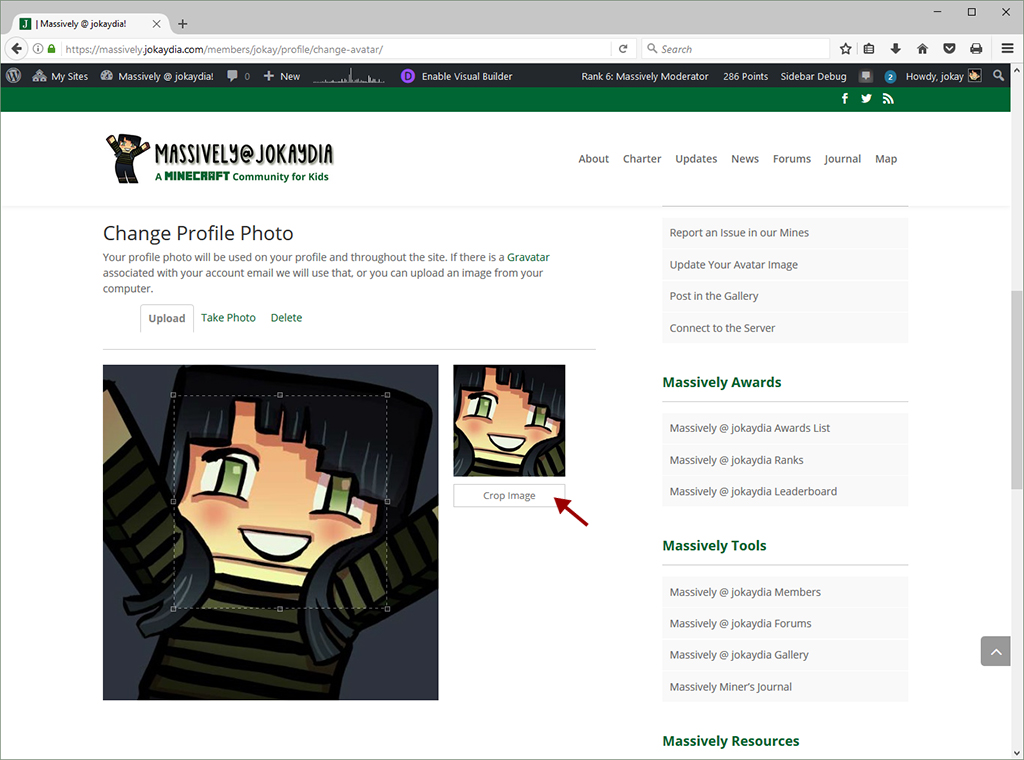Click the green padlock security icon
Image resolution: width=1024 pixels, height=760 pixels.
[x=52, y=49]
